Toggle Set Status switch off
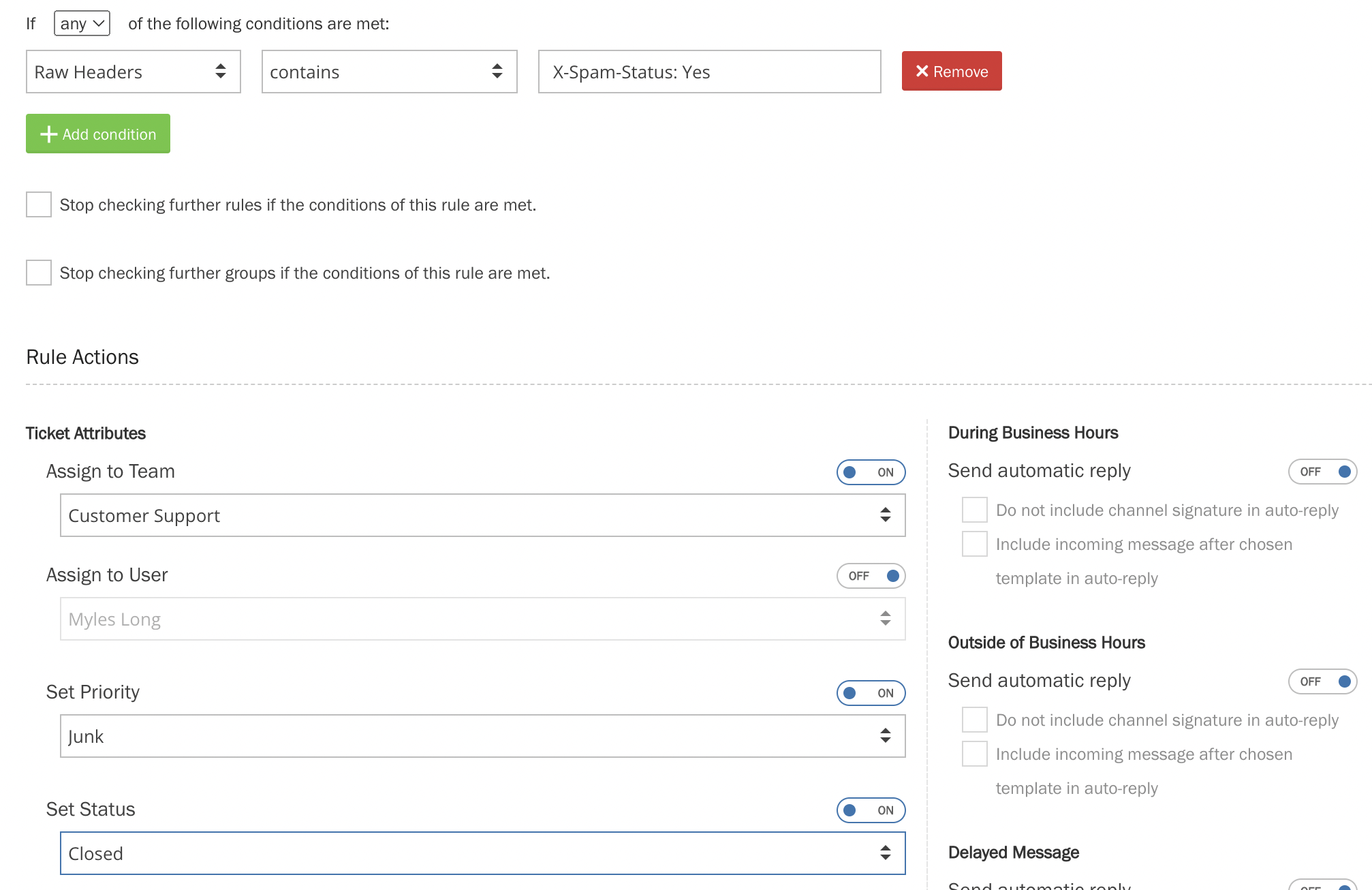 click(x=871, y=810)
